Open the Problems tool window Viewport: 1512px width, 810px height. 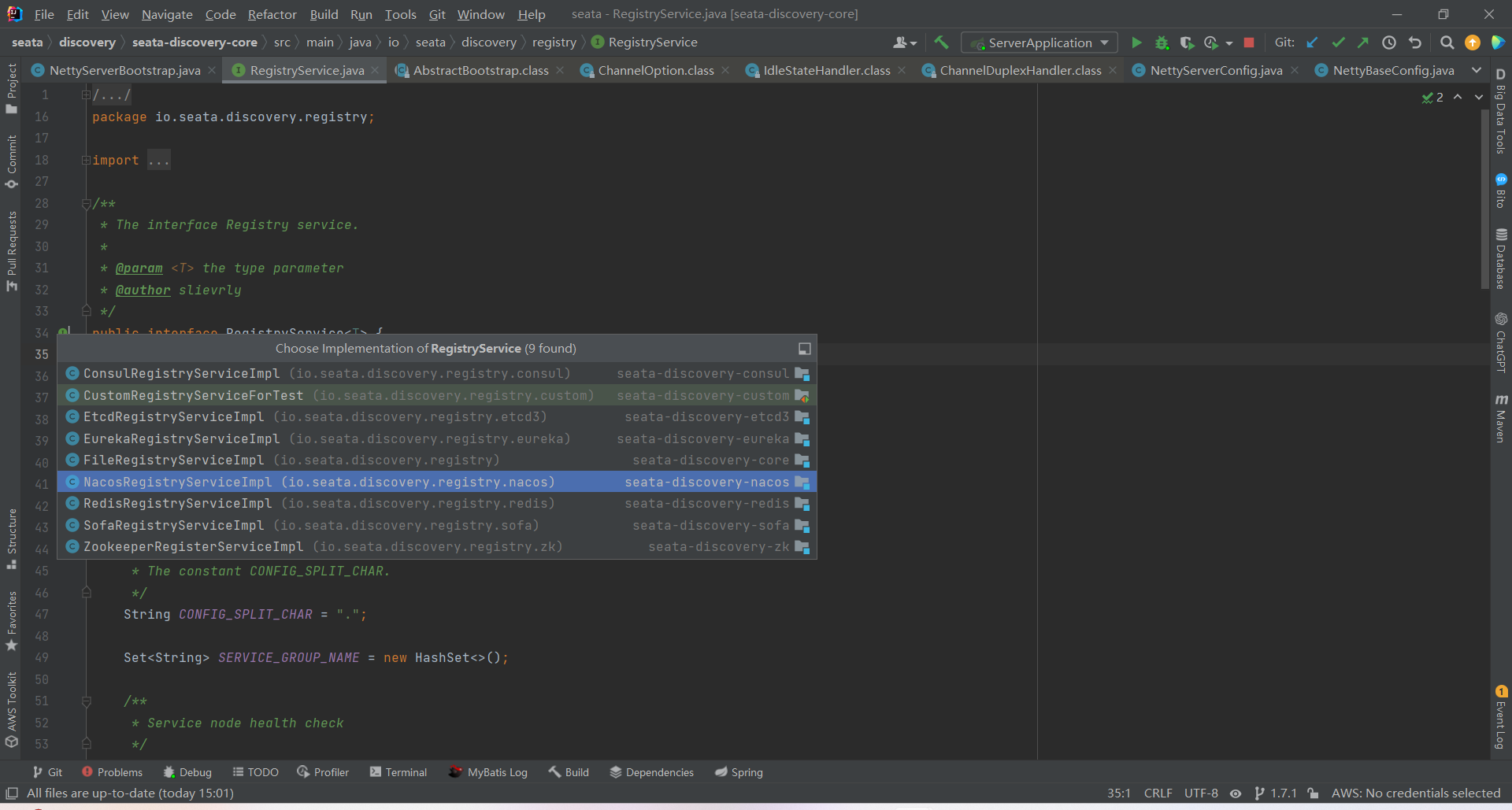tap(112, 772)
